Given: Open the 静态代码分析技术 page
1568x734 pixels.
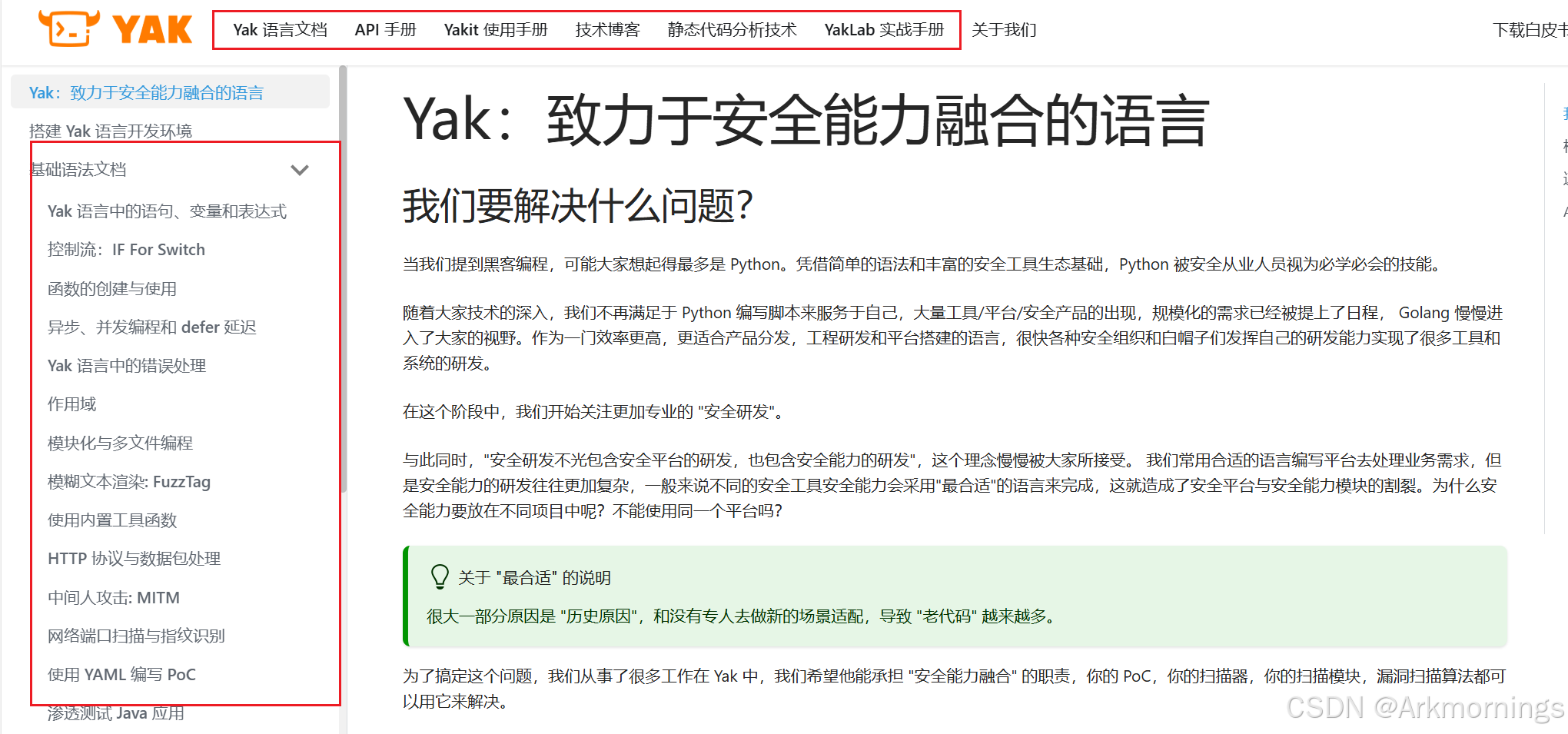Looking at the screenshot, I should 732,29.
